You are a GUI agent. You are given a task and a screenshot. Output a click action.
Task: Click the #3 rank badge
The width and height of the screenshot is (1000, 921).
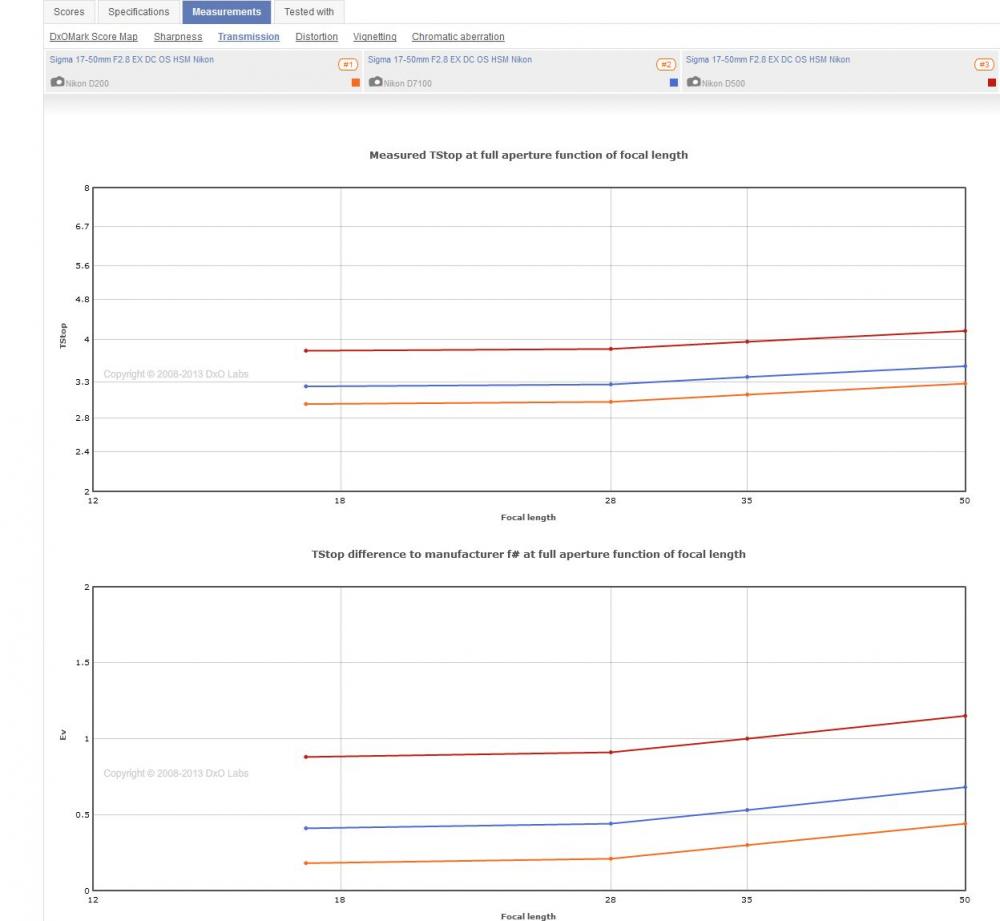tap(984, 64)
